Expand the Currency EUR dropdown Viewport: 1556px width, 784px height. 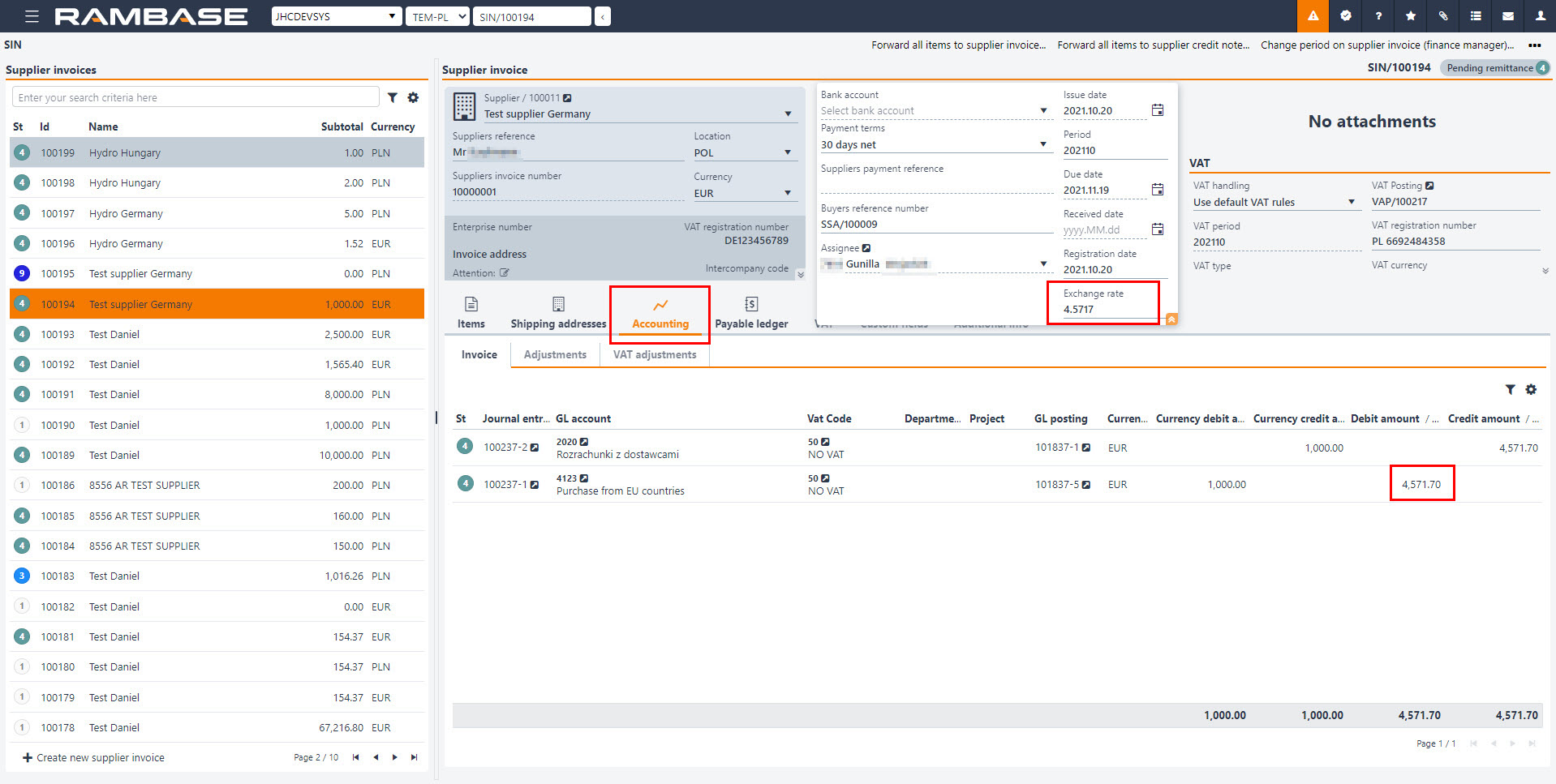click(x=787, y=193)
